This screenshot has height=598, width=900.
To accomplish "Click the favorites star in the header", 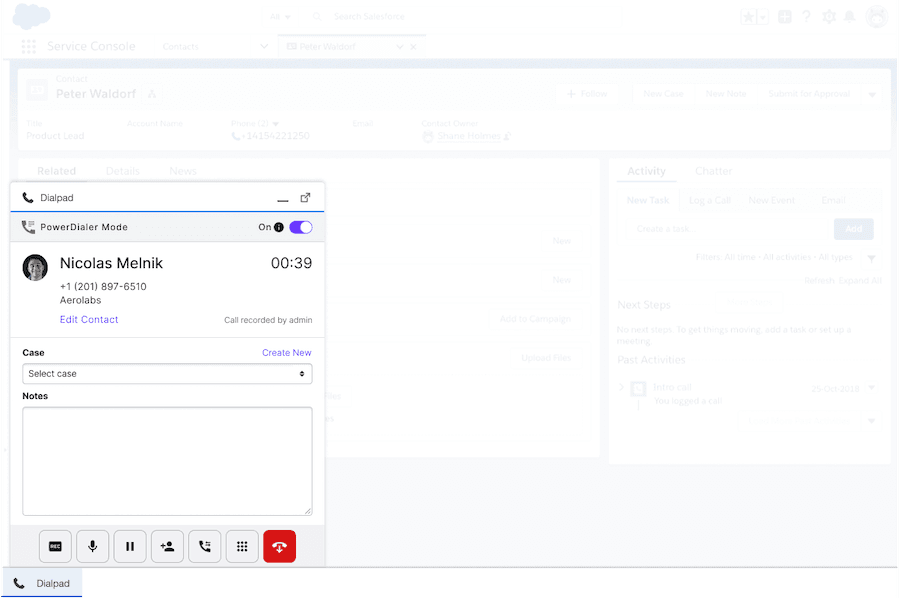I will point(750,16).
